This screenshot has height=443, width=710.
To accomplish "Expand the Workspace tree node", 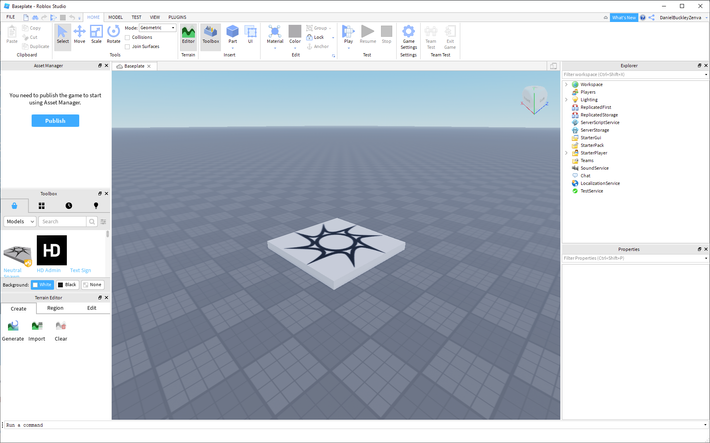I will 566,85.
